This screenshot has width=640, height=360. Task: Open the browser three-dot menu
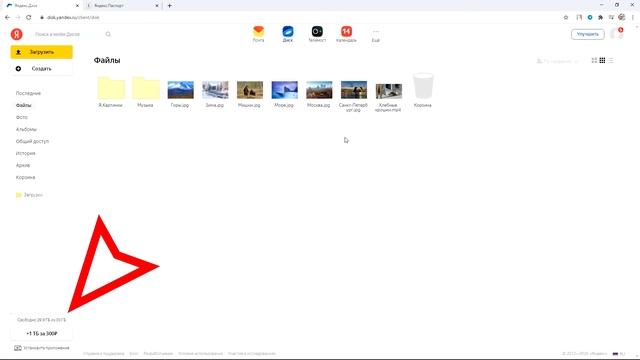633,18
